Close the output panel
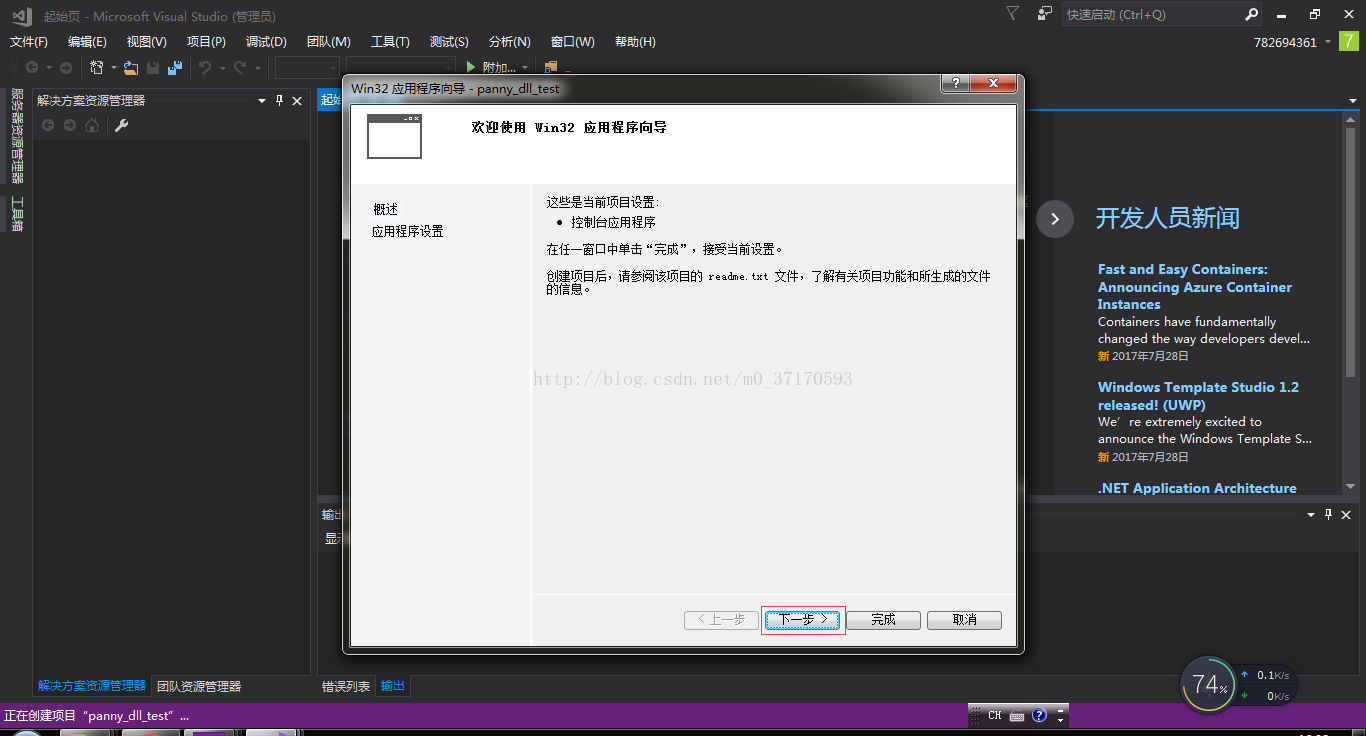1366x736 pixels. (x=1346, y=514)
